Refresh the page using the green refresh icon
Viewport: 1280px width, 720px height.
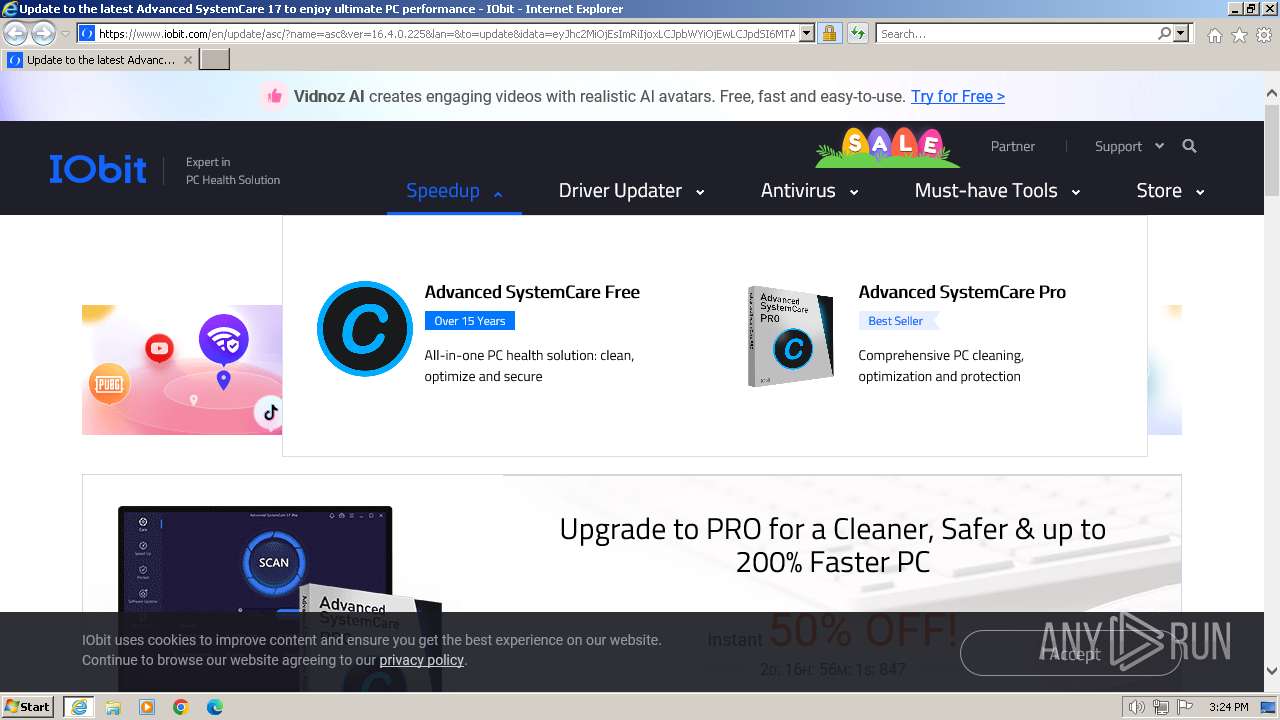(858, 33)
